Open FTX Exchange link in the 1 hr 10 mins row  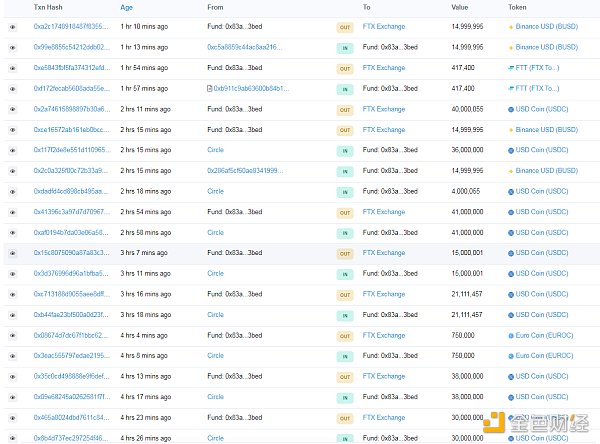(x=384, y=27)
